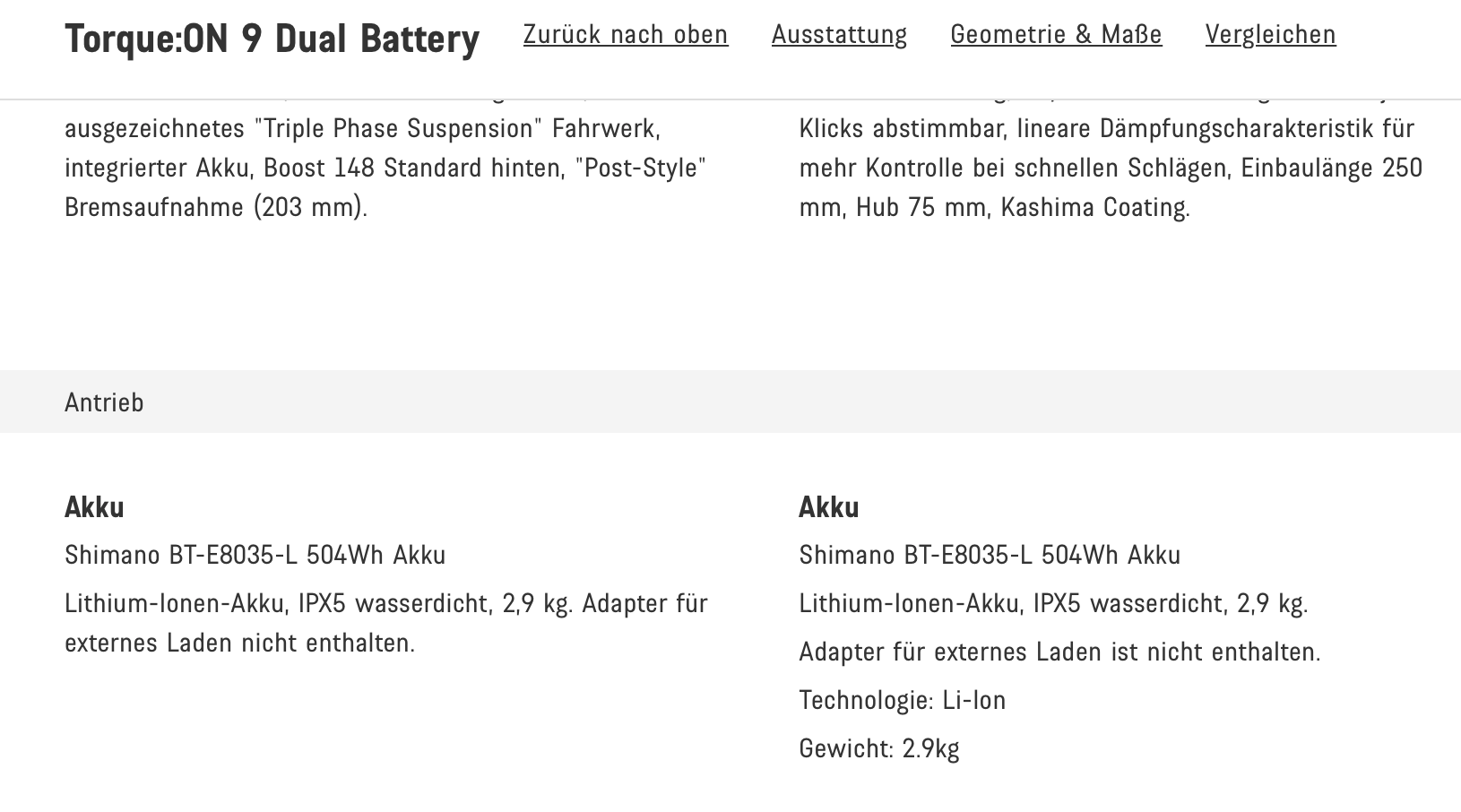Click right 'Lithium-Ionen-Akku, IPX5 wasserdicht, 2,9 kg.' line
Image resolution: width=1461 pixels, height=812 pixels.
pyautogui.click(x=1053, y=604)
